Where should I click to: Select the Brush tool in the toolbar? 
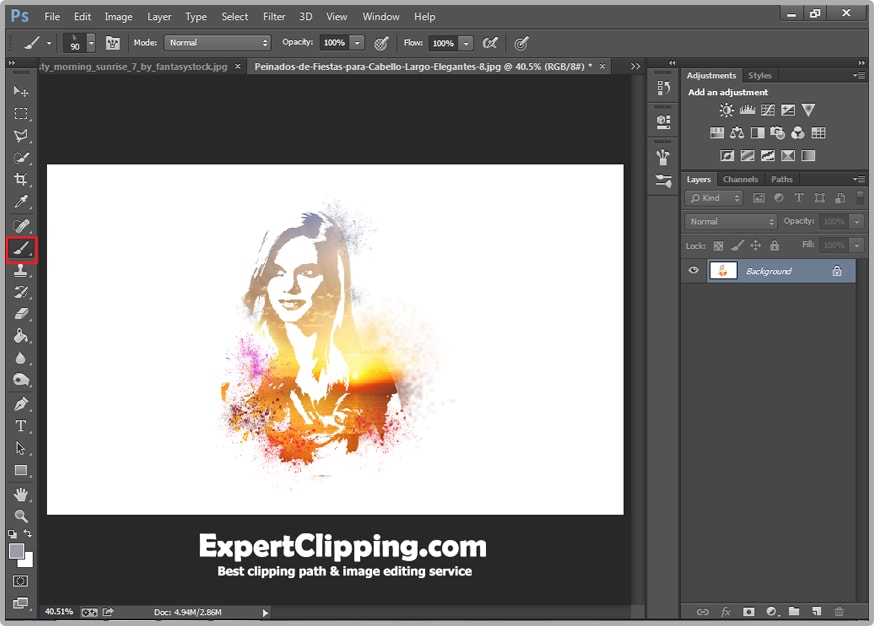pyautogui.click(x=20, y=249)
